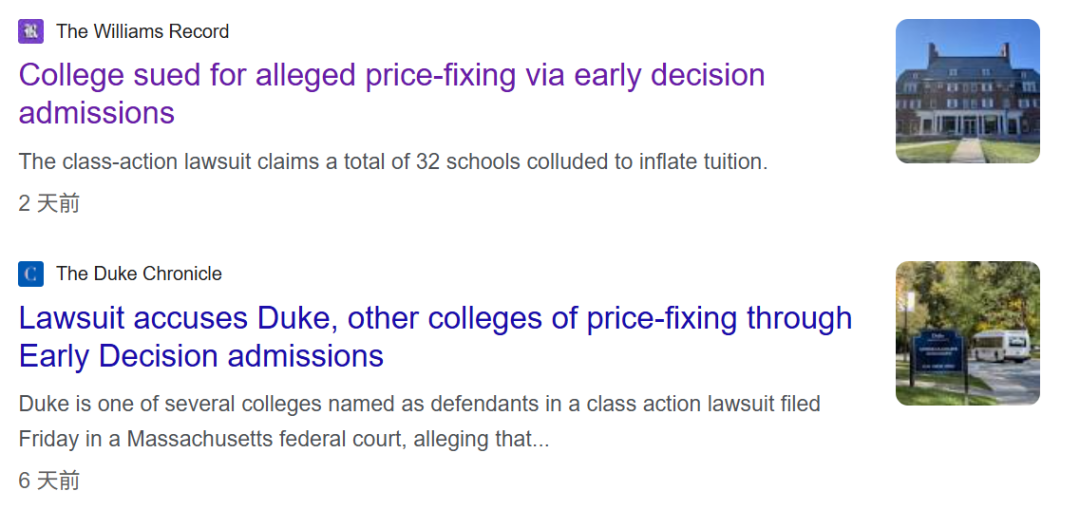Click the "2 天前" timestamp
This screenshot has height=510, width=1080.
coord(48,204)
